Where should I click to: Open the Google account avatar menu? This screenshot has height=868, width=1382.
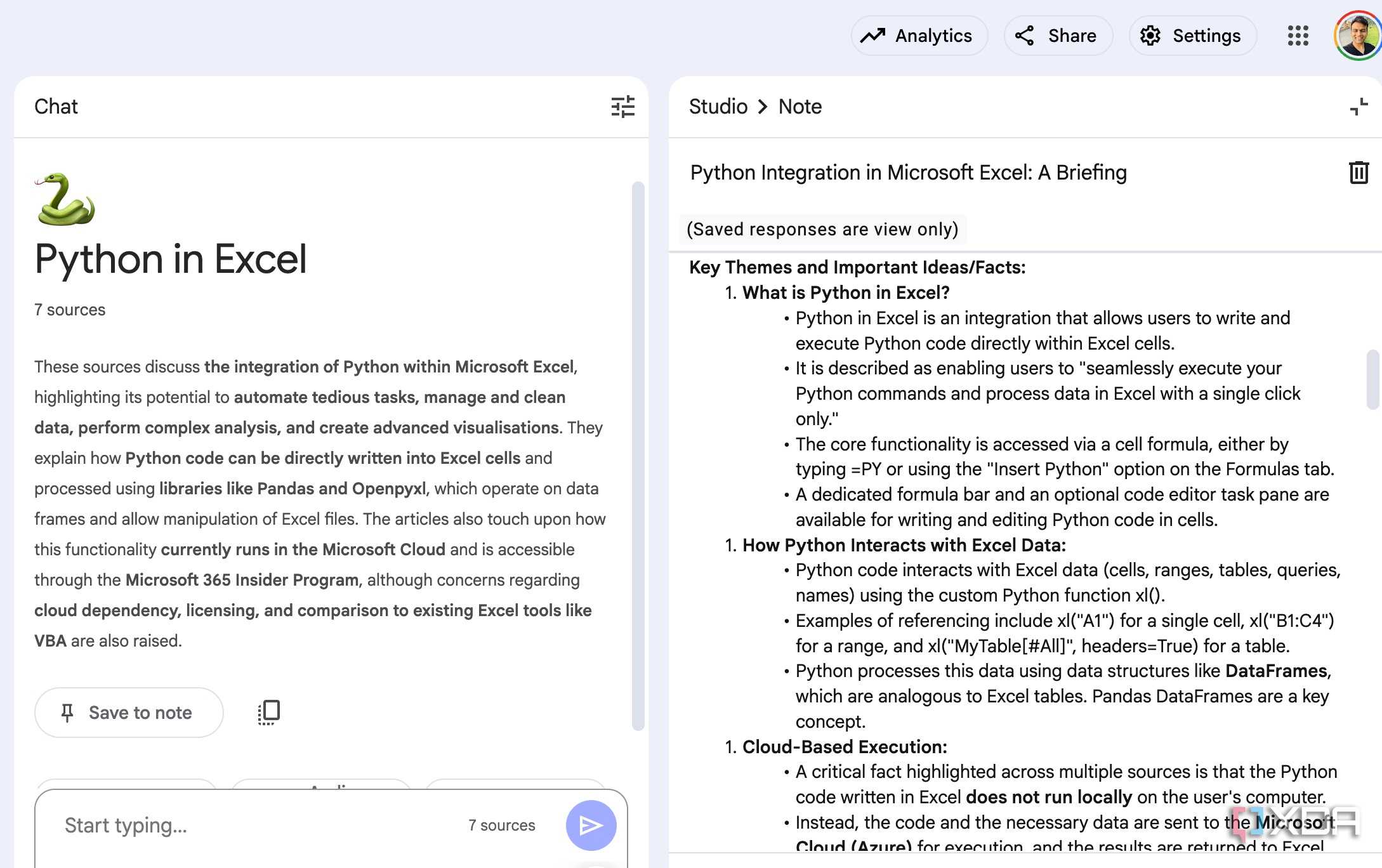[1359, 36]
